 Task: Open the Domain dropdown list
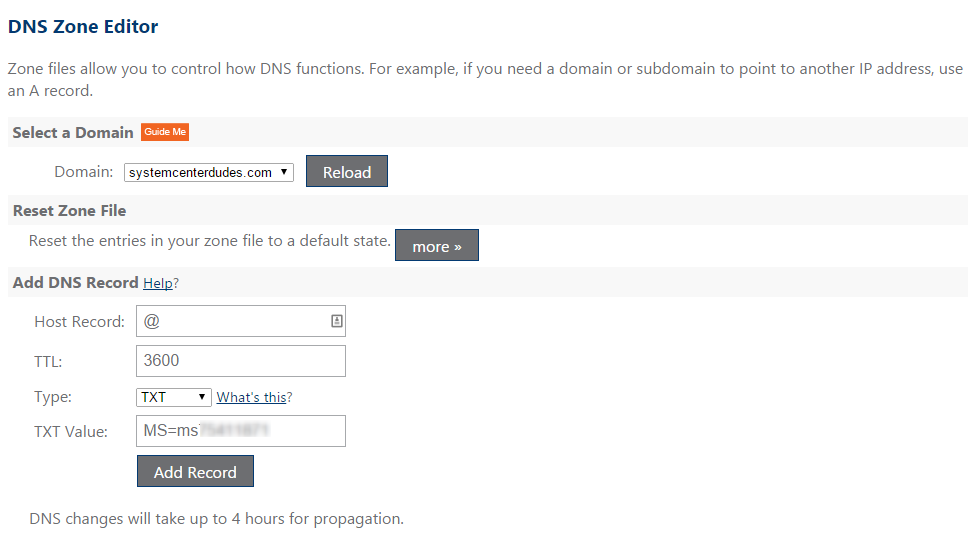coord(208,172)
